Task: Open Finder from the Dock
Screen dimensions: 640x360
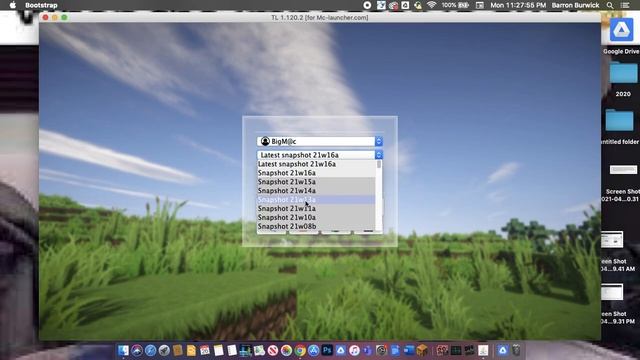Action: 123,350
